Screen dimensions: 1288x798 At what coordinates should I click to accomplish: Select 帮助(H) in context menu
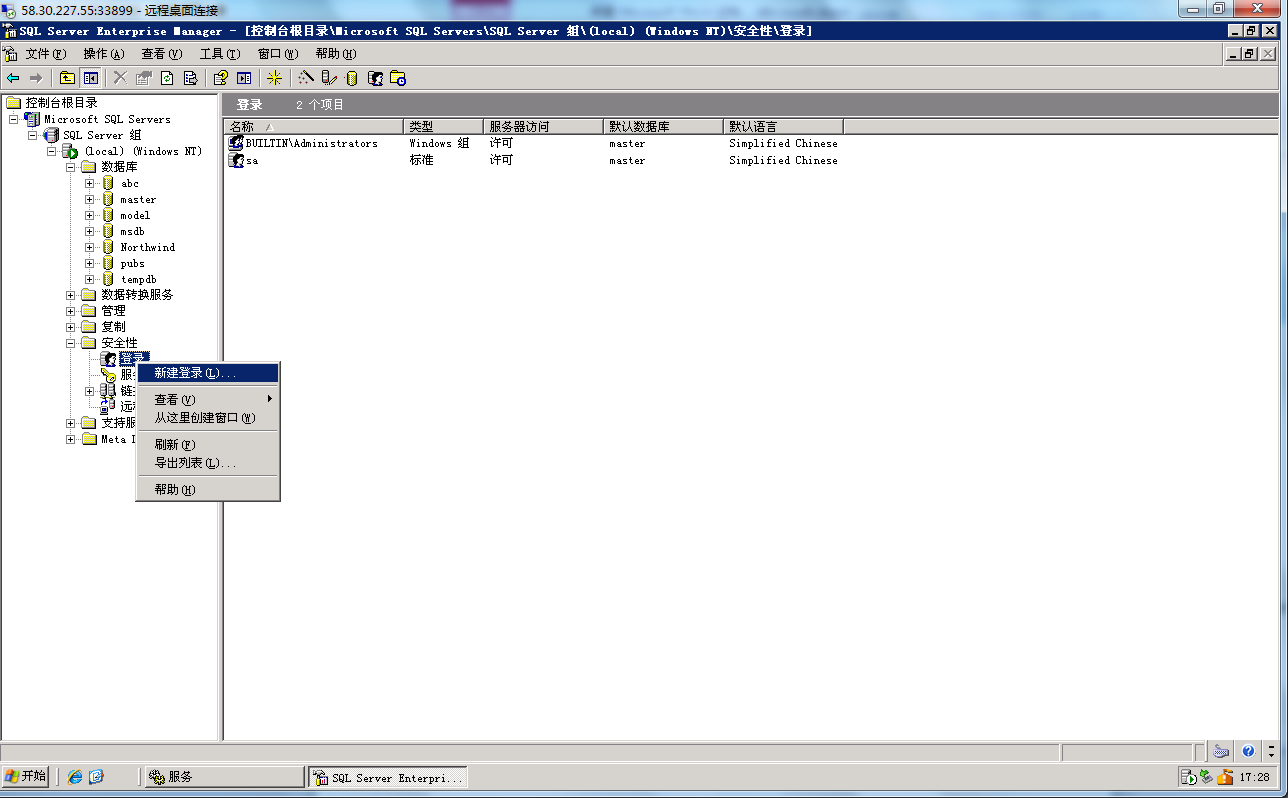click(x=208, y=489)
